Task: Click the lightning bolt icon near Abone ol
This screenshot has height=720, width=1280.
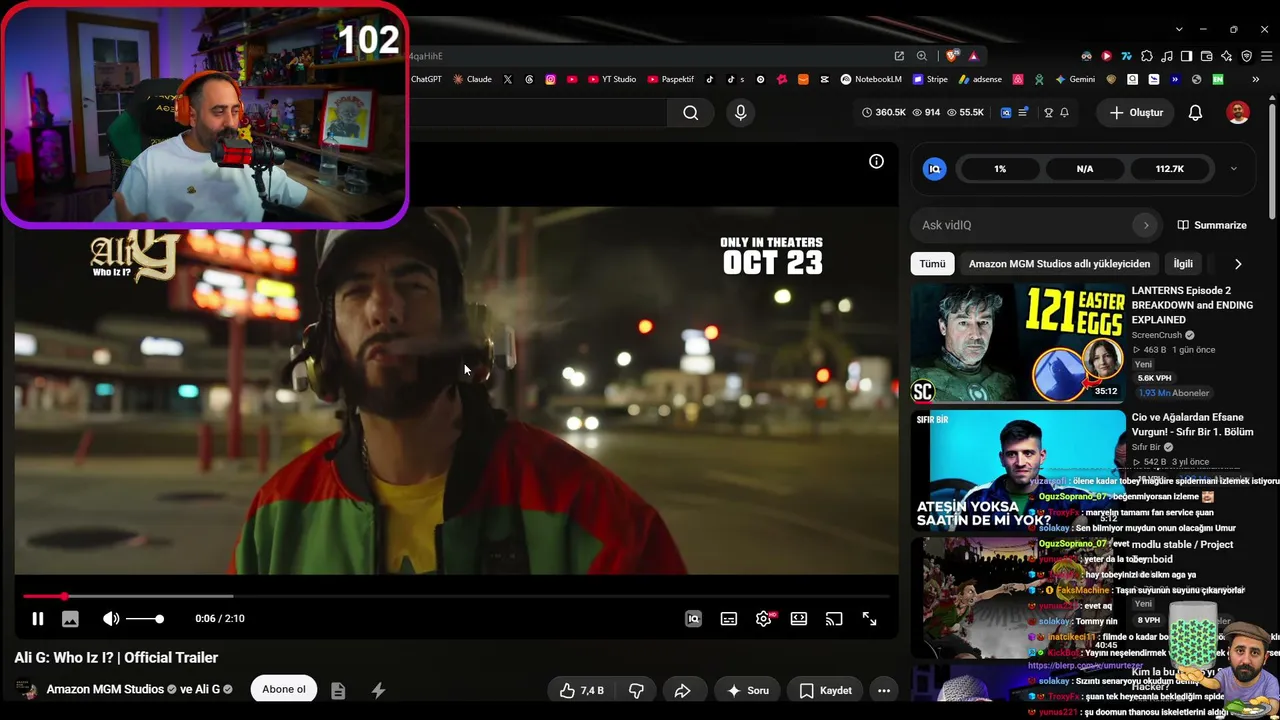Action: 378,690
